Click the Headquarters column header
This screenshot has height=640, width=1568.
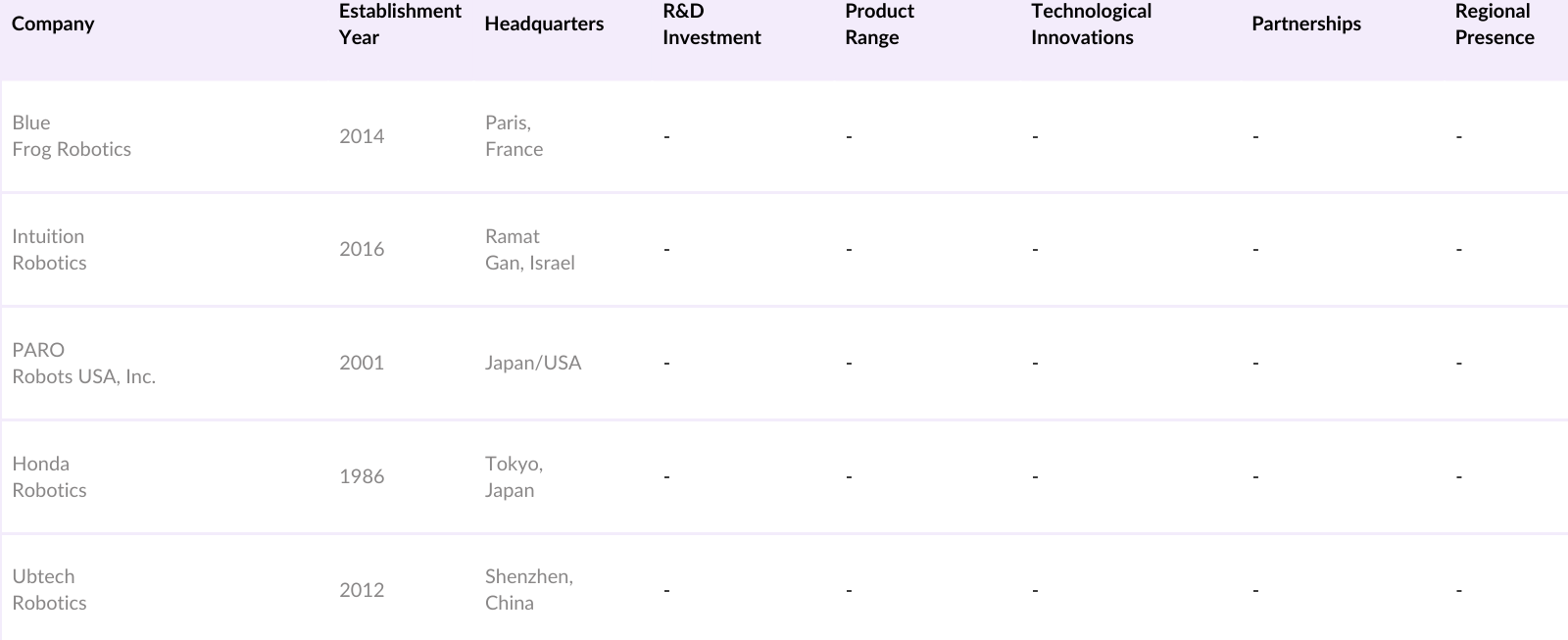click(544, 25)
